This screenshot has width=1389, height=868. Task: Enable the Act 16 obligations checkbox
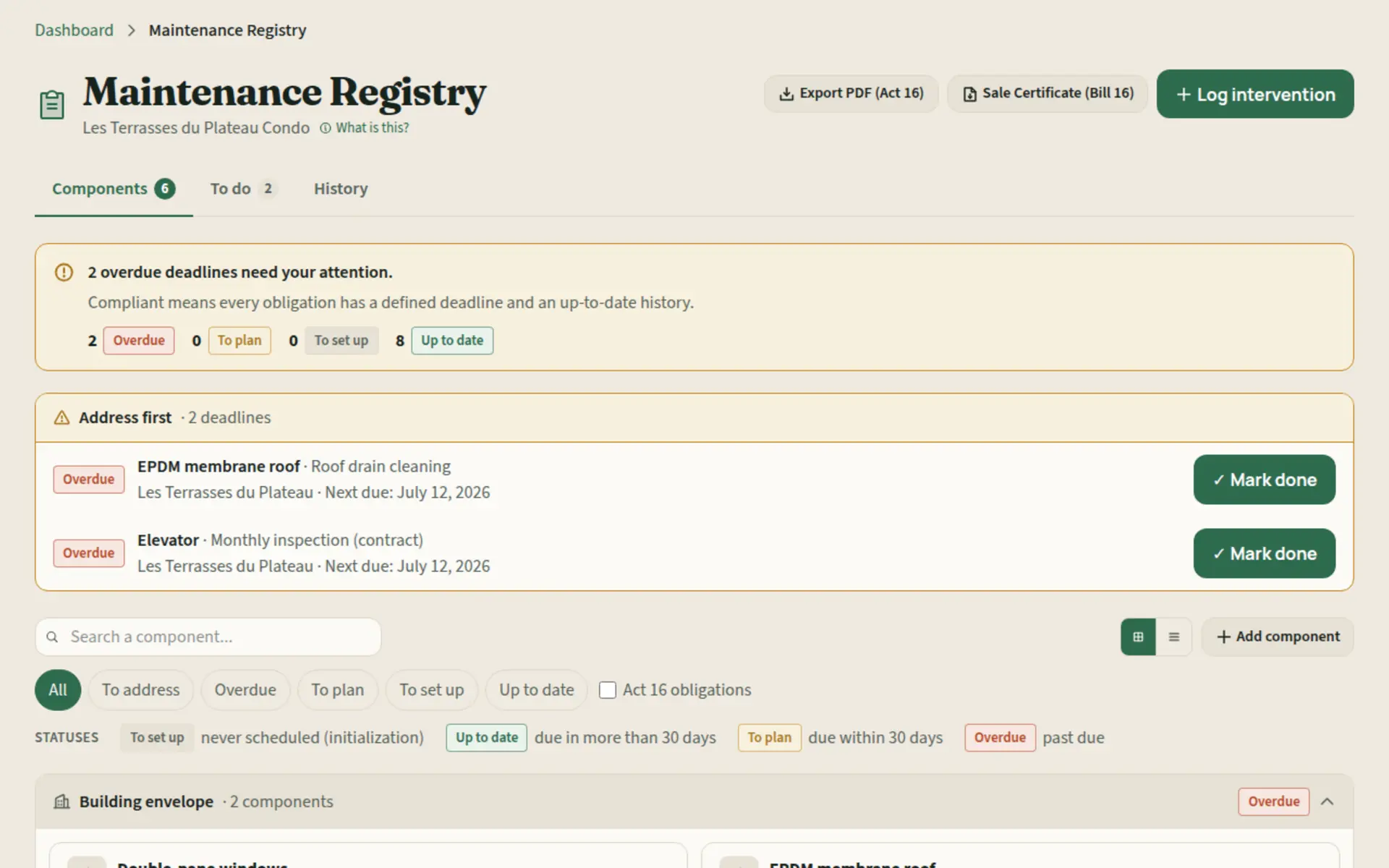coord(608,690)
